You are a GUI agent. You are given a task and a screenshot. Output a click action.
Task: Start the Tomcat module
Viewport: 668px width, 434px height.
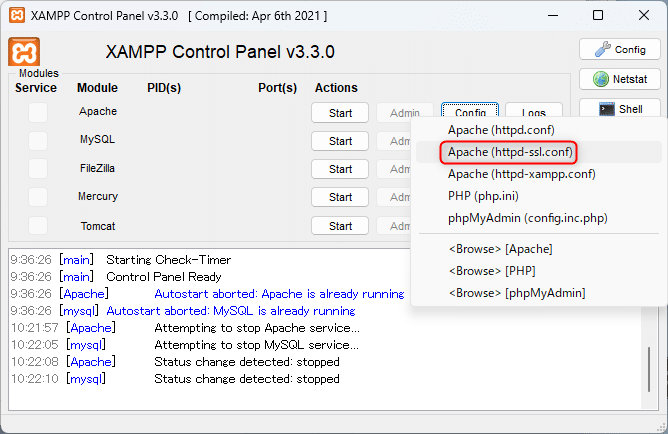tap(340, 226)
